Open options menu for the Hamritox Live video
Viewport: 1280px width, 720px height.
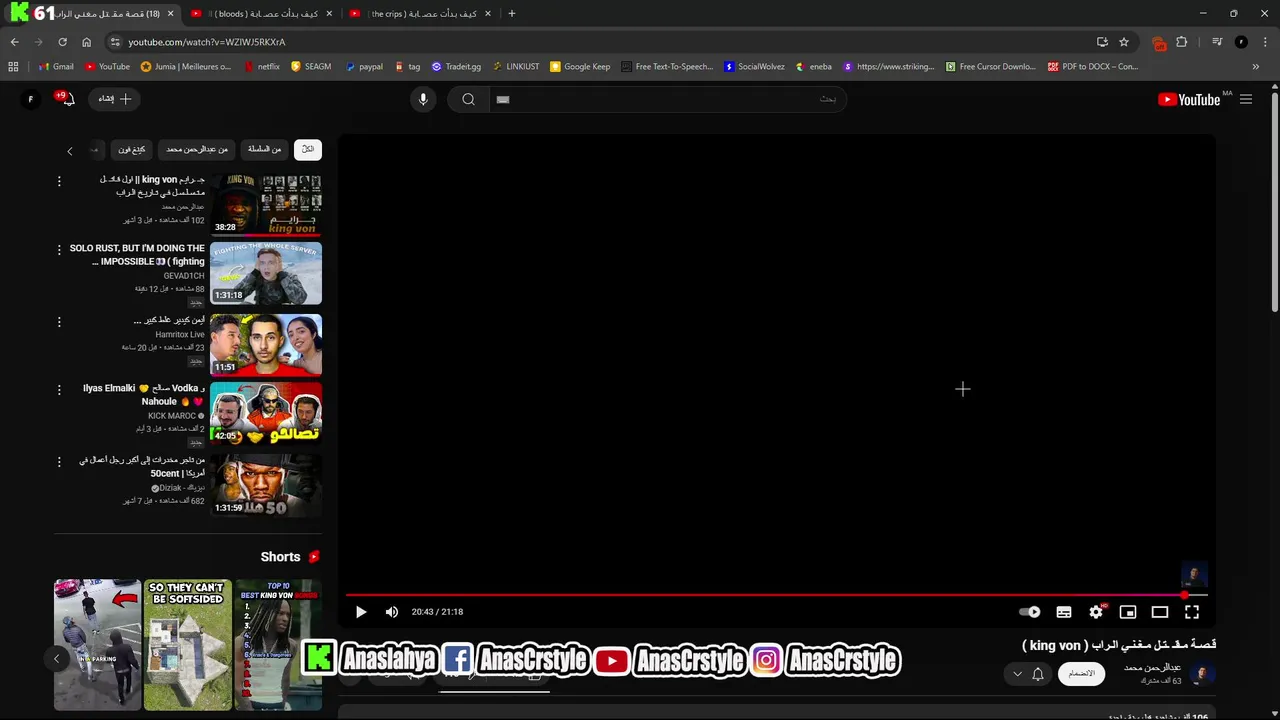(x=59, y=322)
